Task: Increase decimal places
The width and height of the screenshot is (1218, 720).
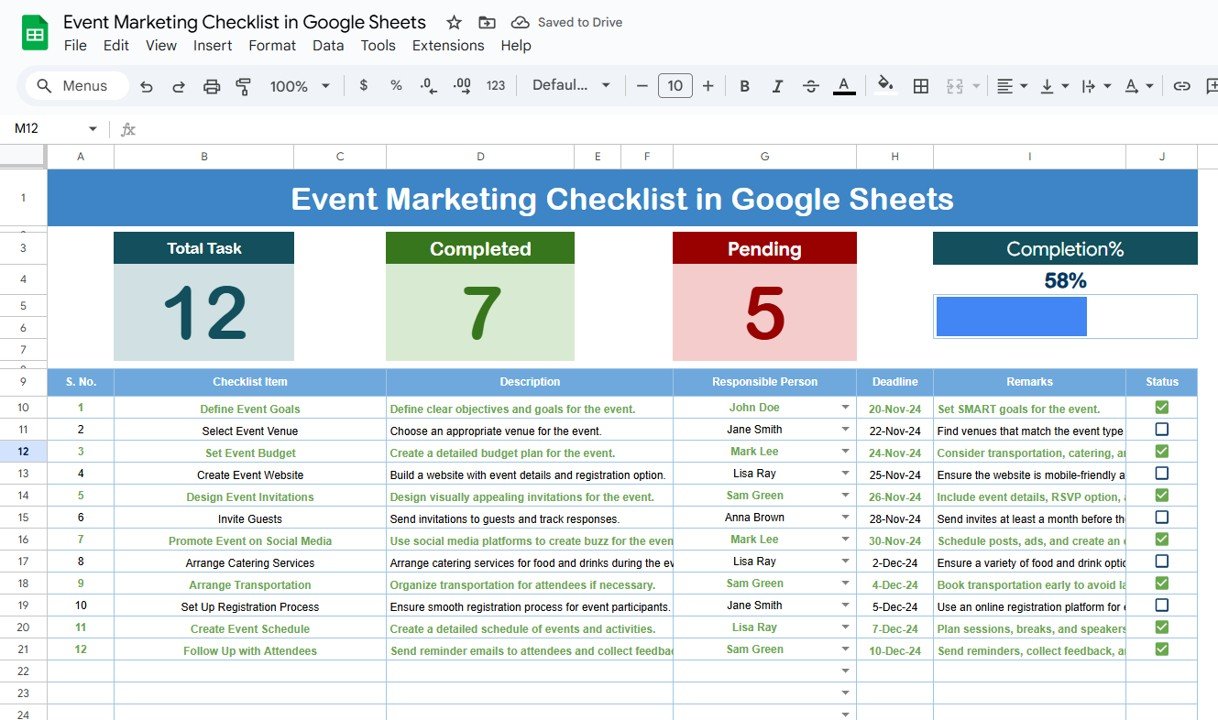Action: [462, 86]
